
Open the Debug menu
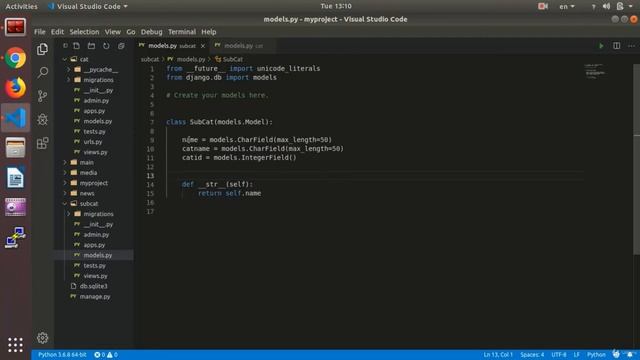point(151,32)
